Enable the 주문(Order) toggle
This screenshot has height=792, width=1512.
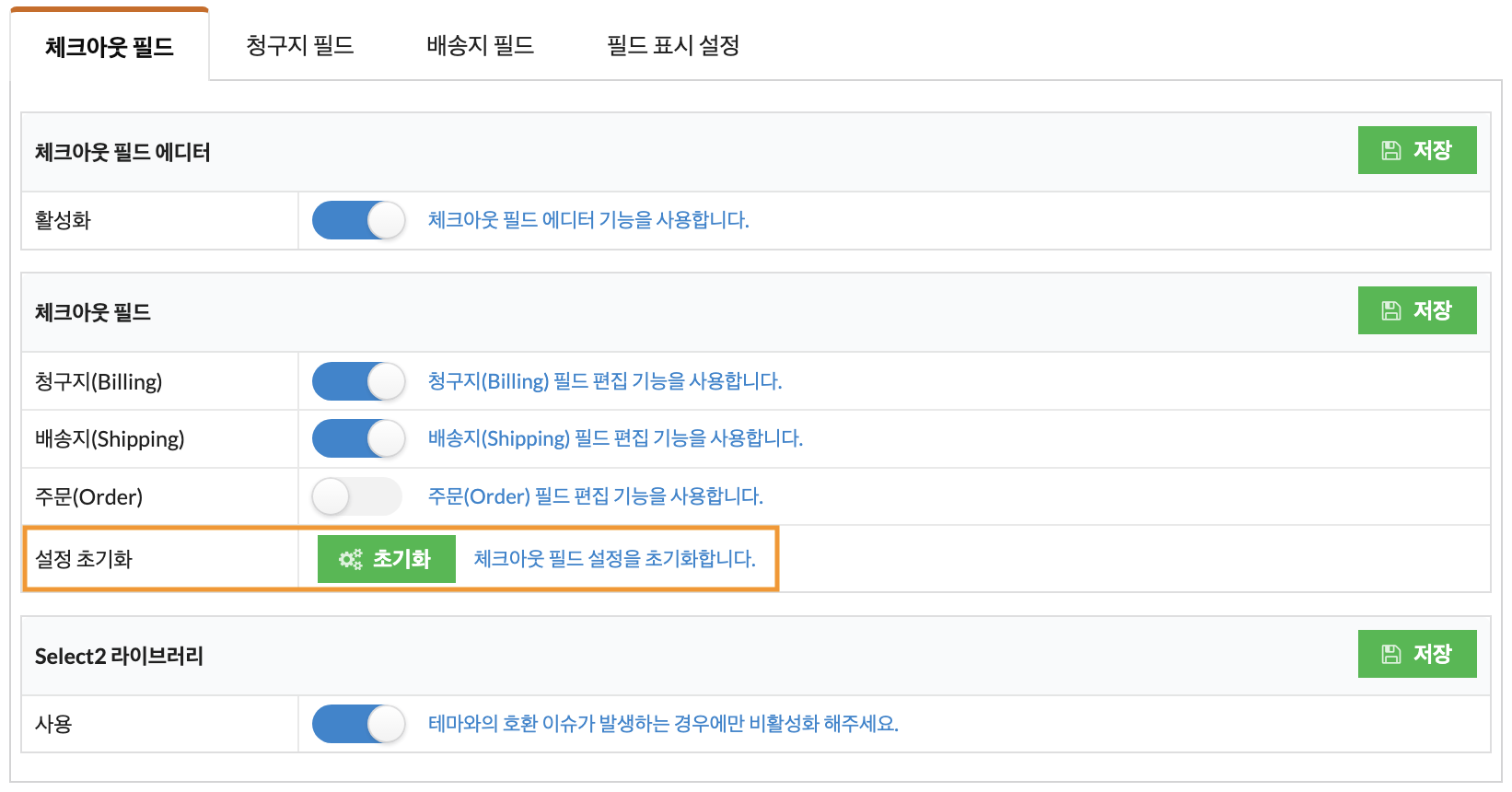point(357,496)
